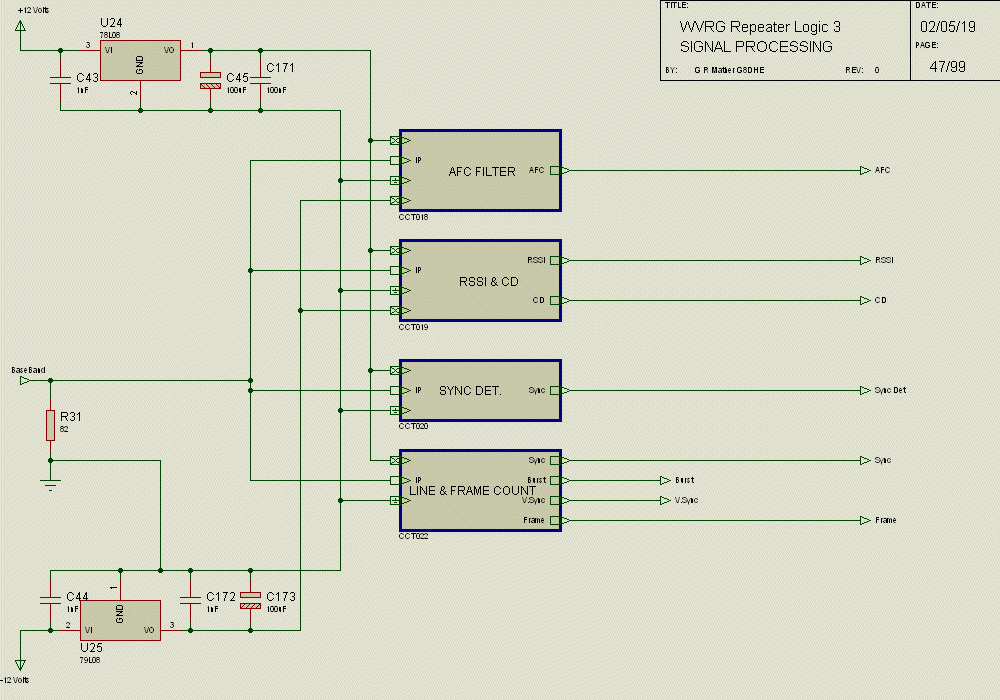Click the V.Sync port on LINE & FRAME COUNT

click(559, 500)
